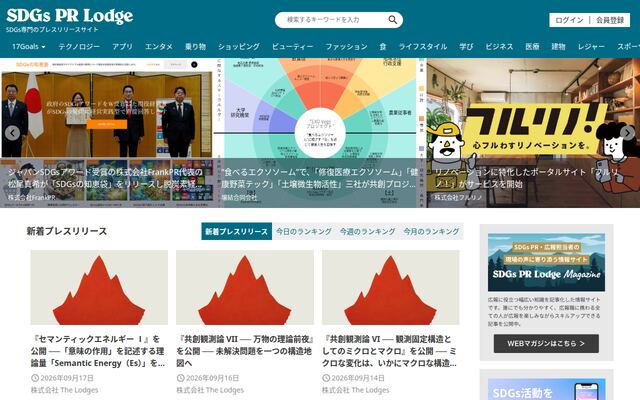
Task: Expand the 17Goals dropdown menu
Action: tap(29, 47)
